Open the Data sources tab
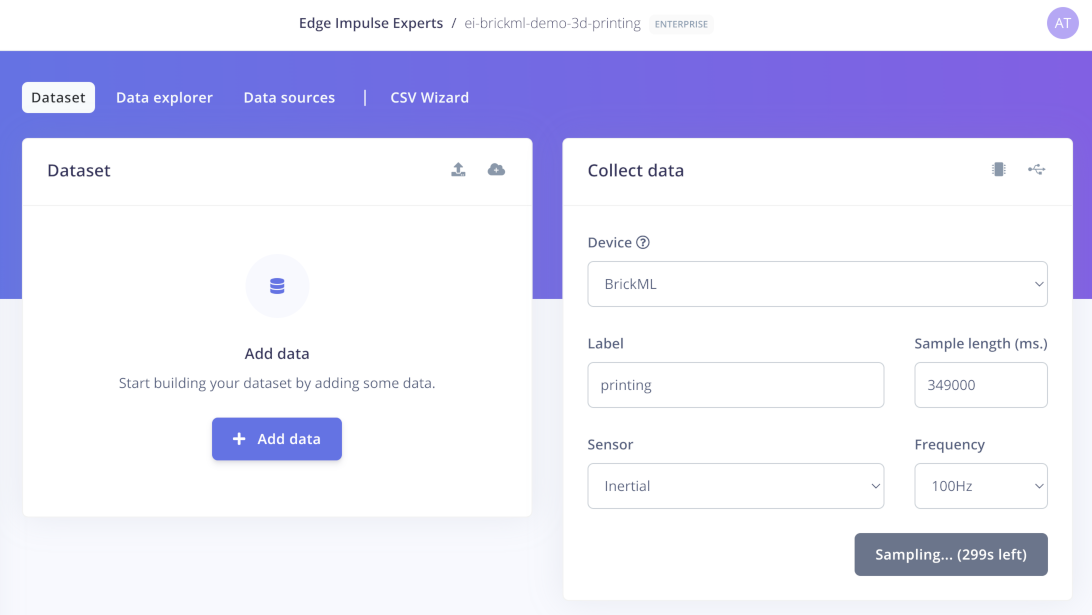The image size is (1092, 615). point(289,98)
